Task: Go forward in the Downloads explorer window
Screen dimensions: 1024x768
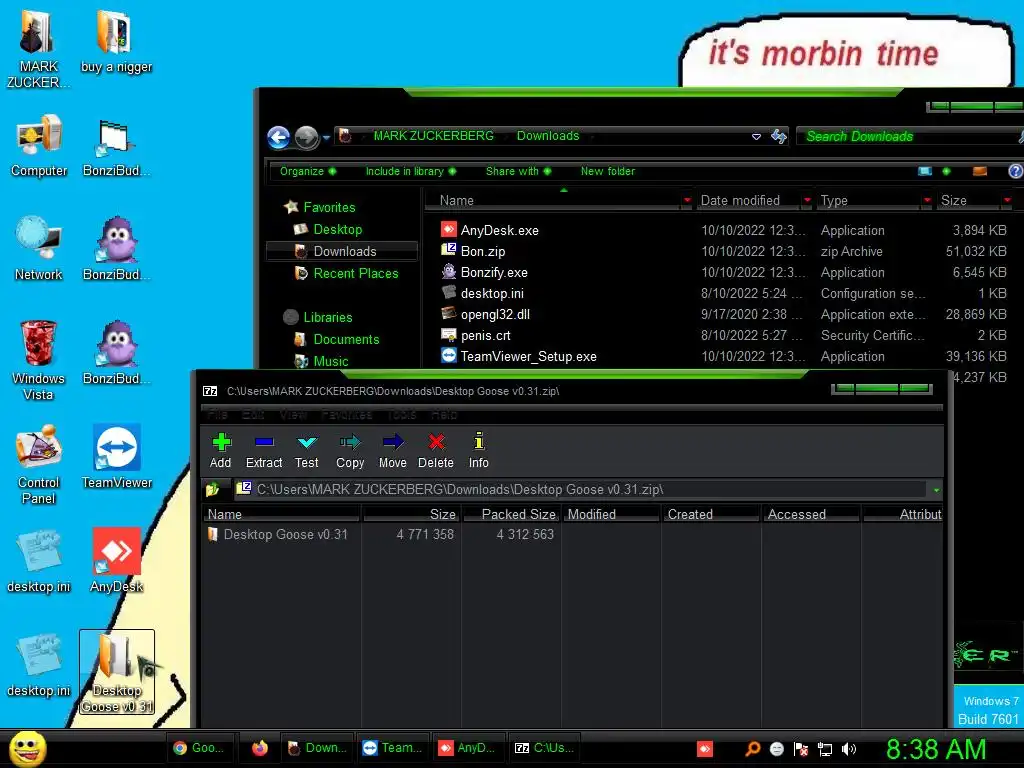Action: click(306, 137)
